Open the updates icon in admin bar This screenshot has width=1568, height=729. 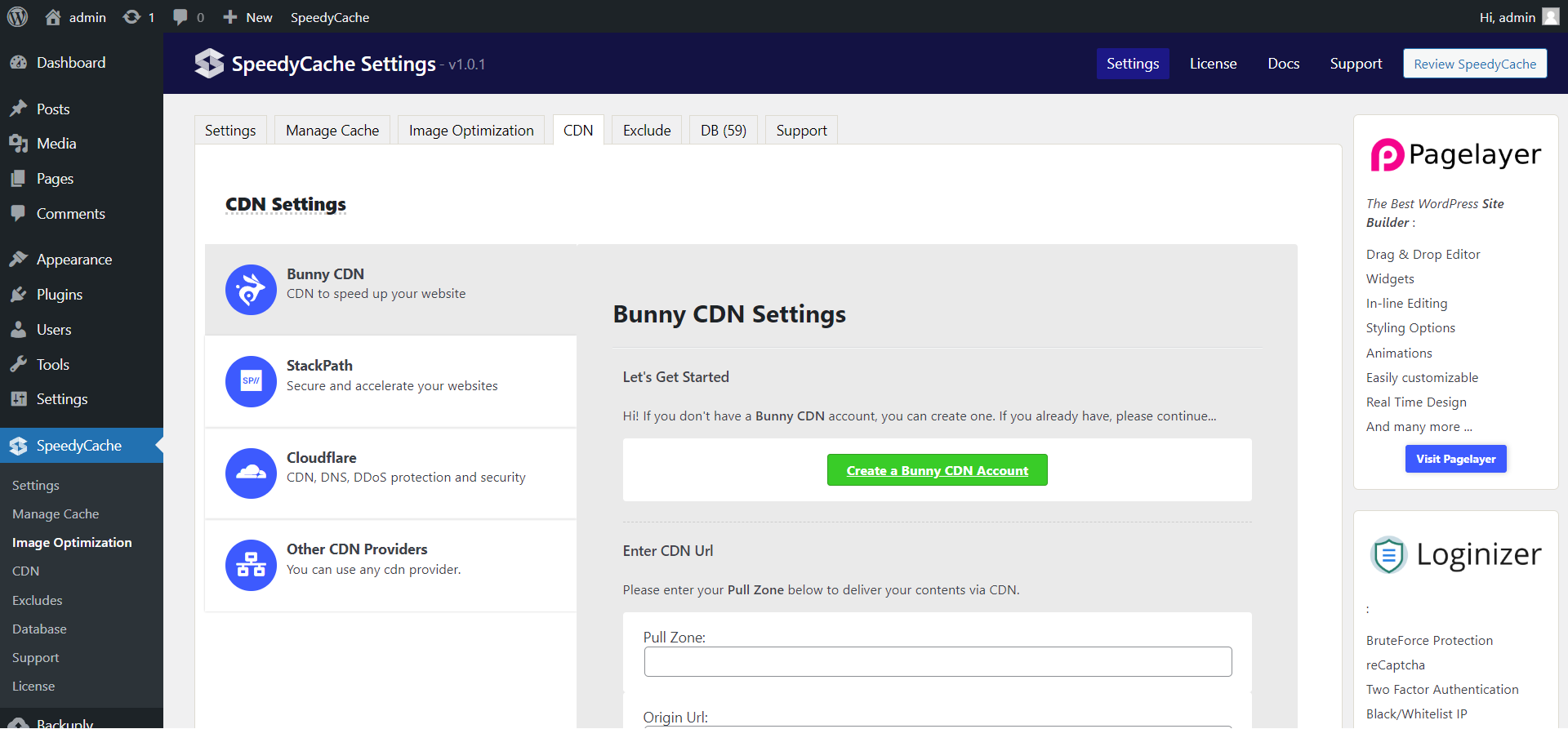131,17
